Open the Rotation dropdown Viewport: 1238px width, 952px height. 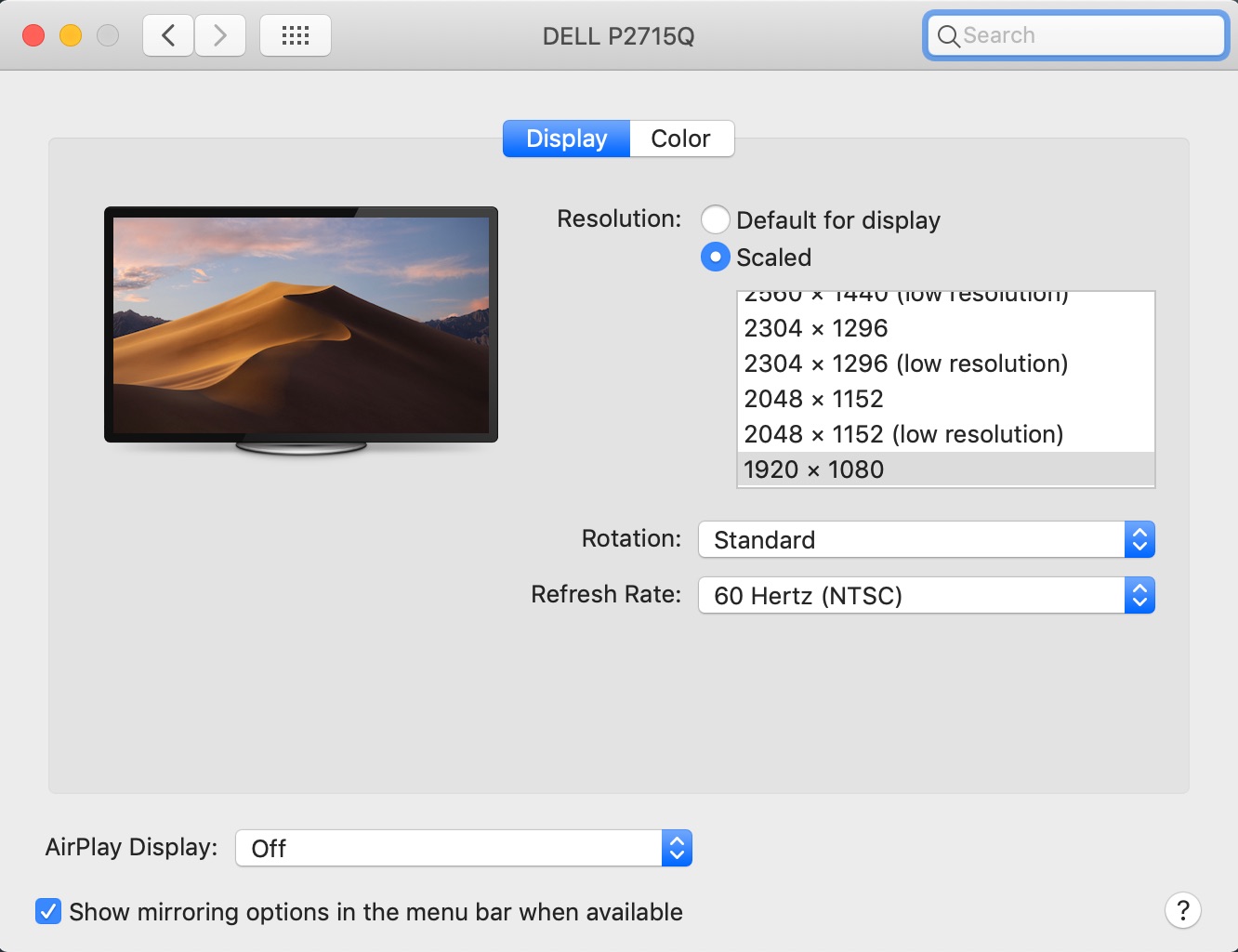(x=926, y=539)
